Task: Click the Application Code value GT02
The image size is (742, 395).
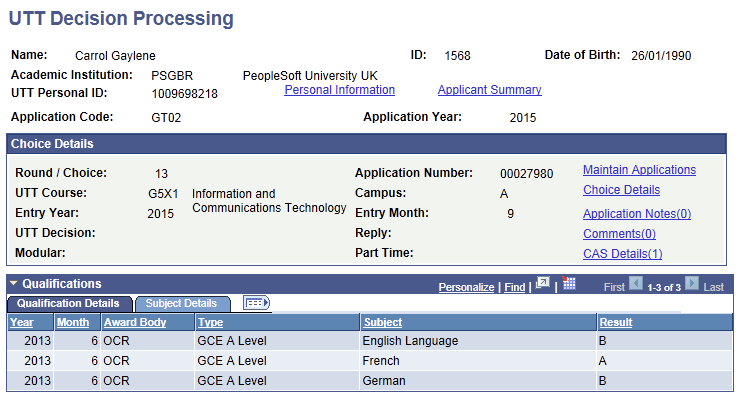Action: coord(166,117)
